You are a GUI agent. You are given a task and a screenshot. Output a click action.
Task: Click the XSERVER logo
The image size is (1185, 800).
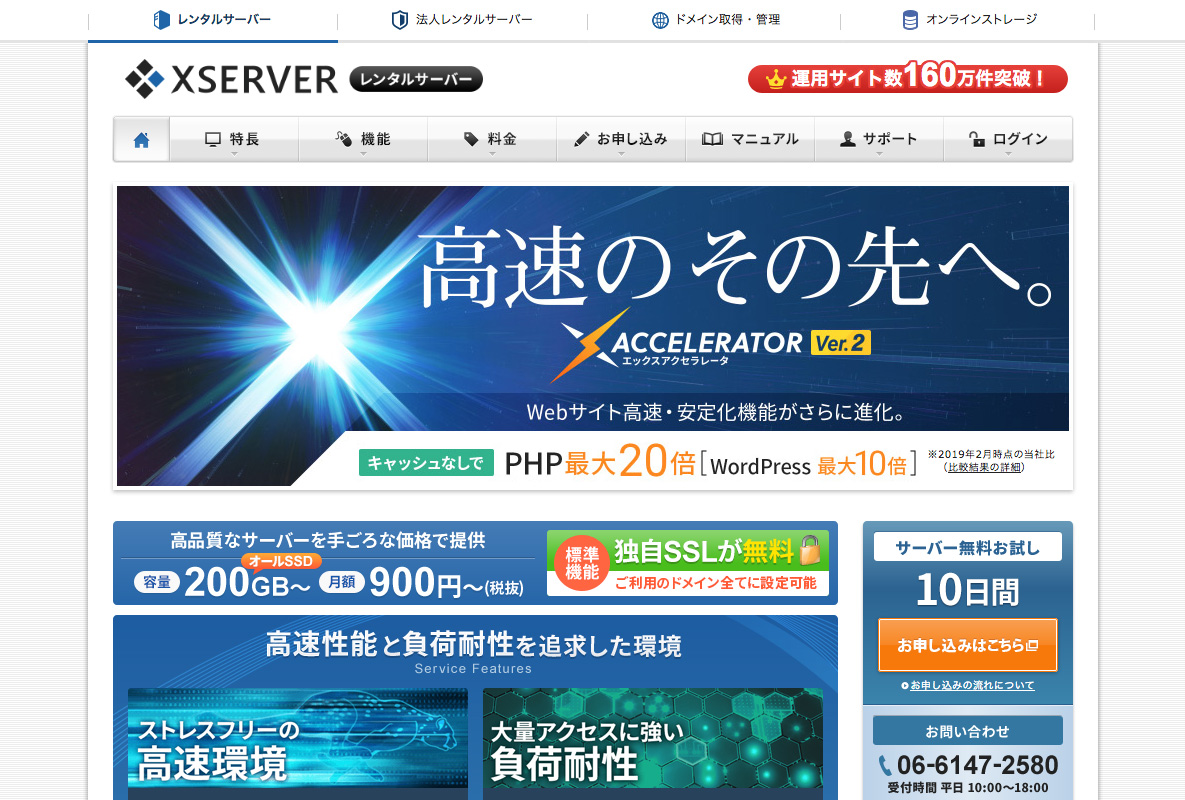click(231, 79)
